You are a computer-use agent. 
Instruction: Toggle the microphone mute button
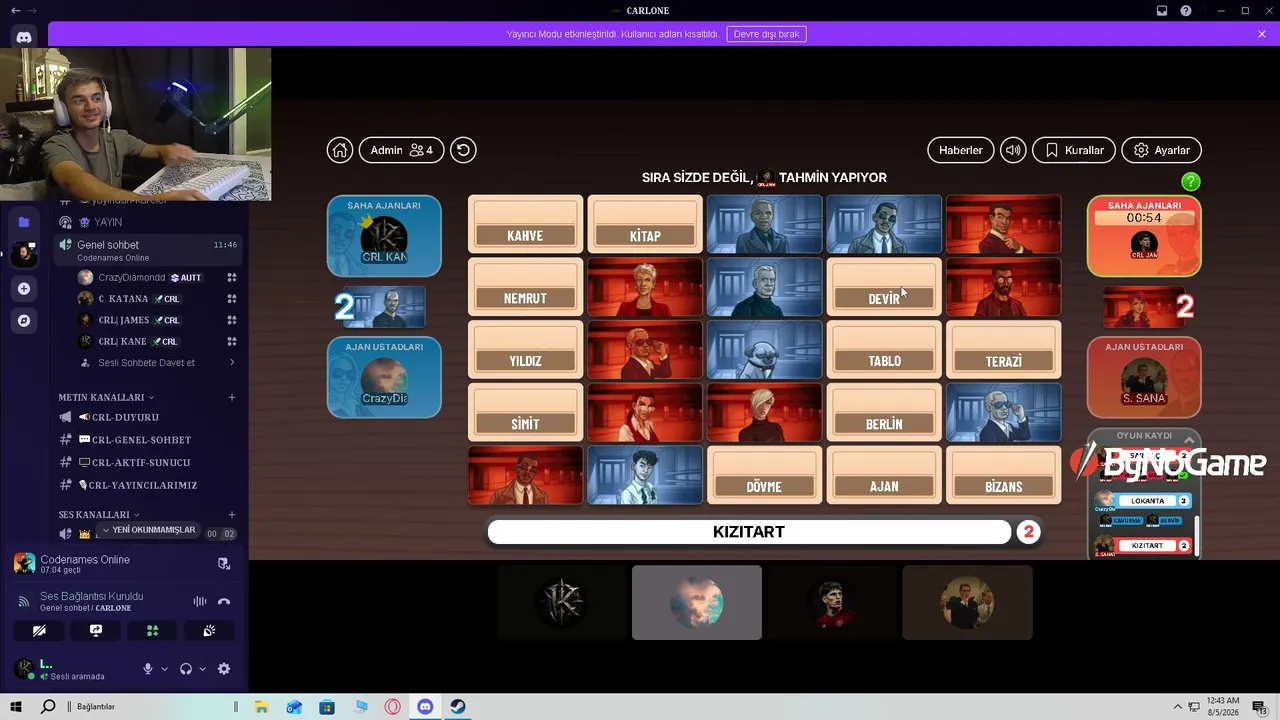pos(148,669)
